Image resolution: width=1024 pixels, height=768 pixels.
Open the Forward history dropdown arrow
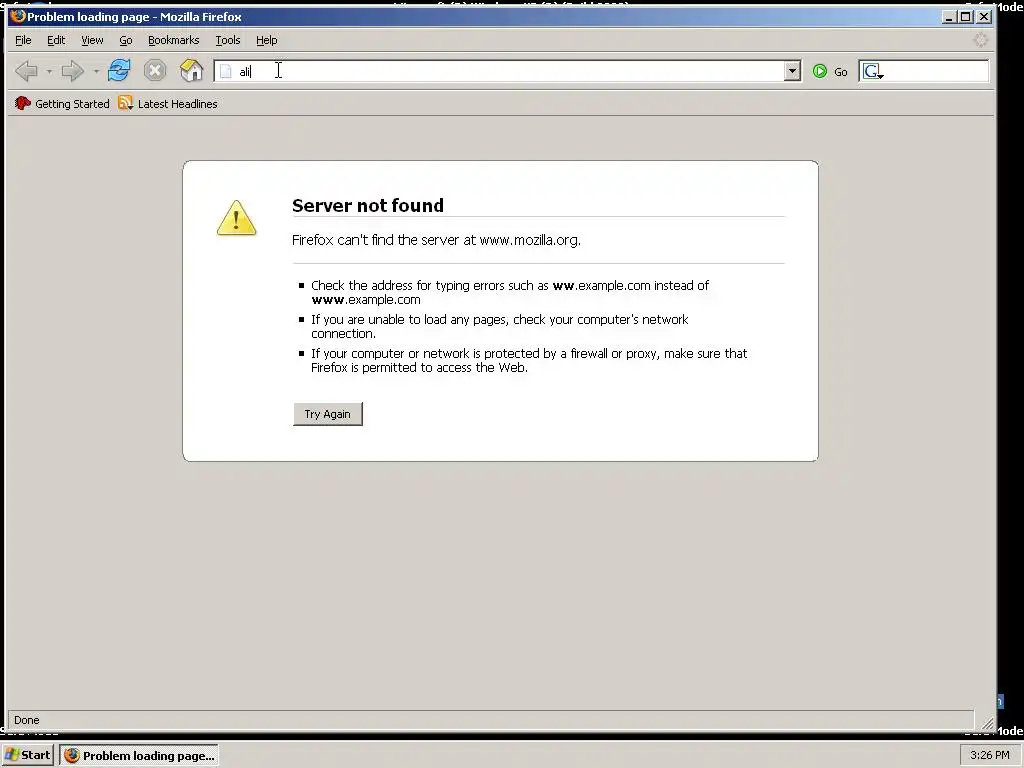[x=96, y=71]
